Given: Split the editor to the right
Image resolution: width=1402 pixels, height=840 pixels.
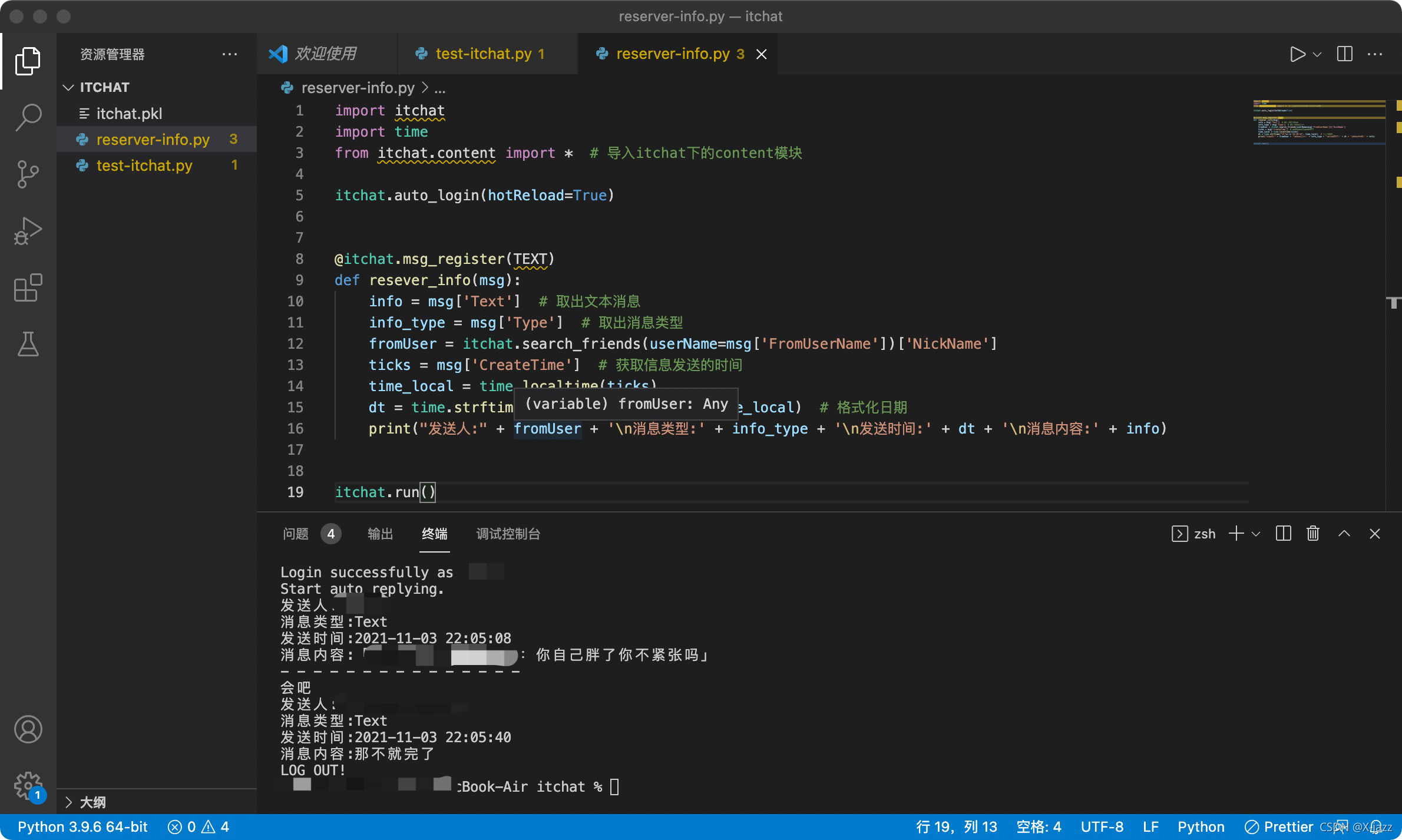Looking at the screenshot, I should tap(1345, 54).
